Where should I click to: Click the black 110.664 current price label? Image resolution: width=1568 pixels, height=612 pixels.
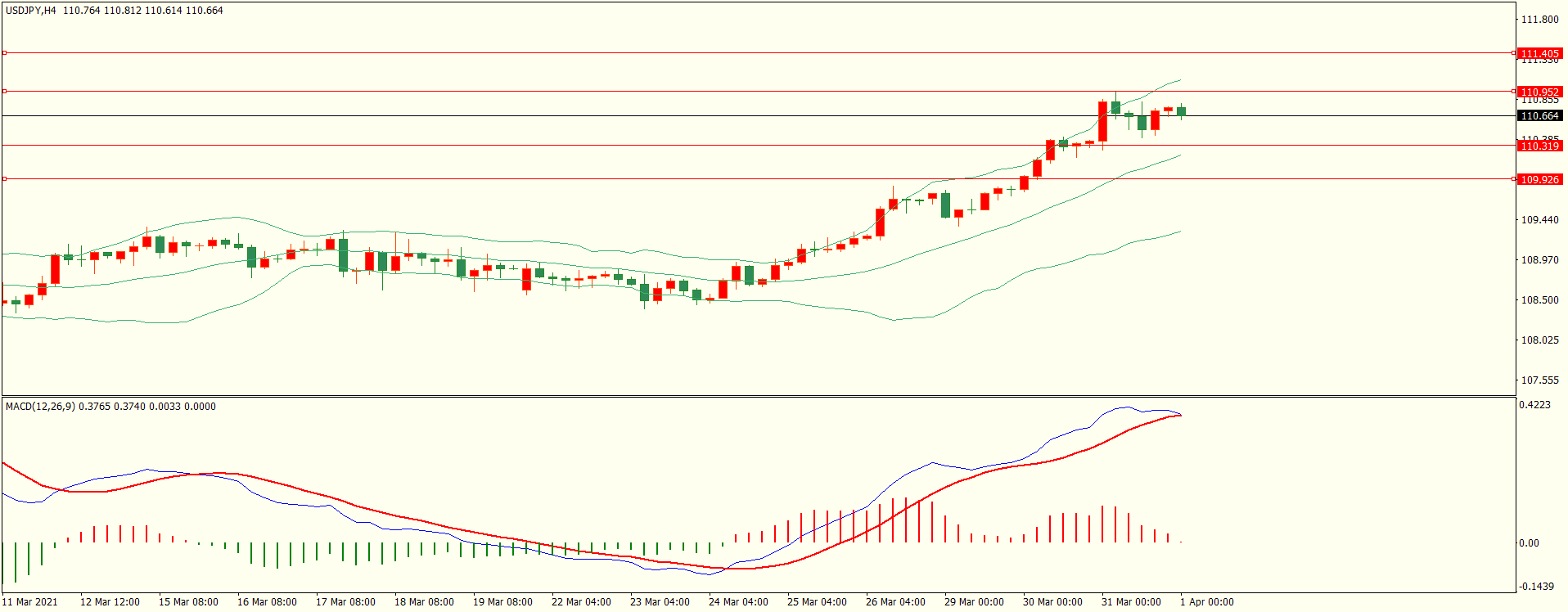coord(1540,116)
